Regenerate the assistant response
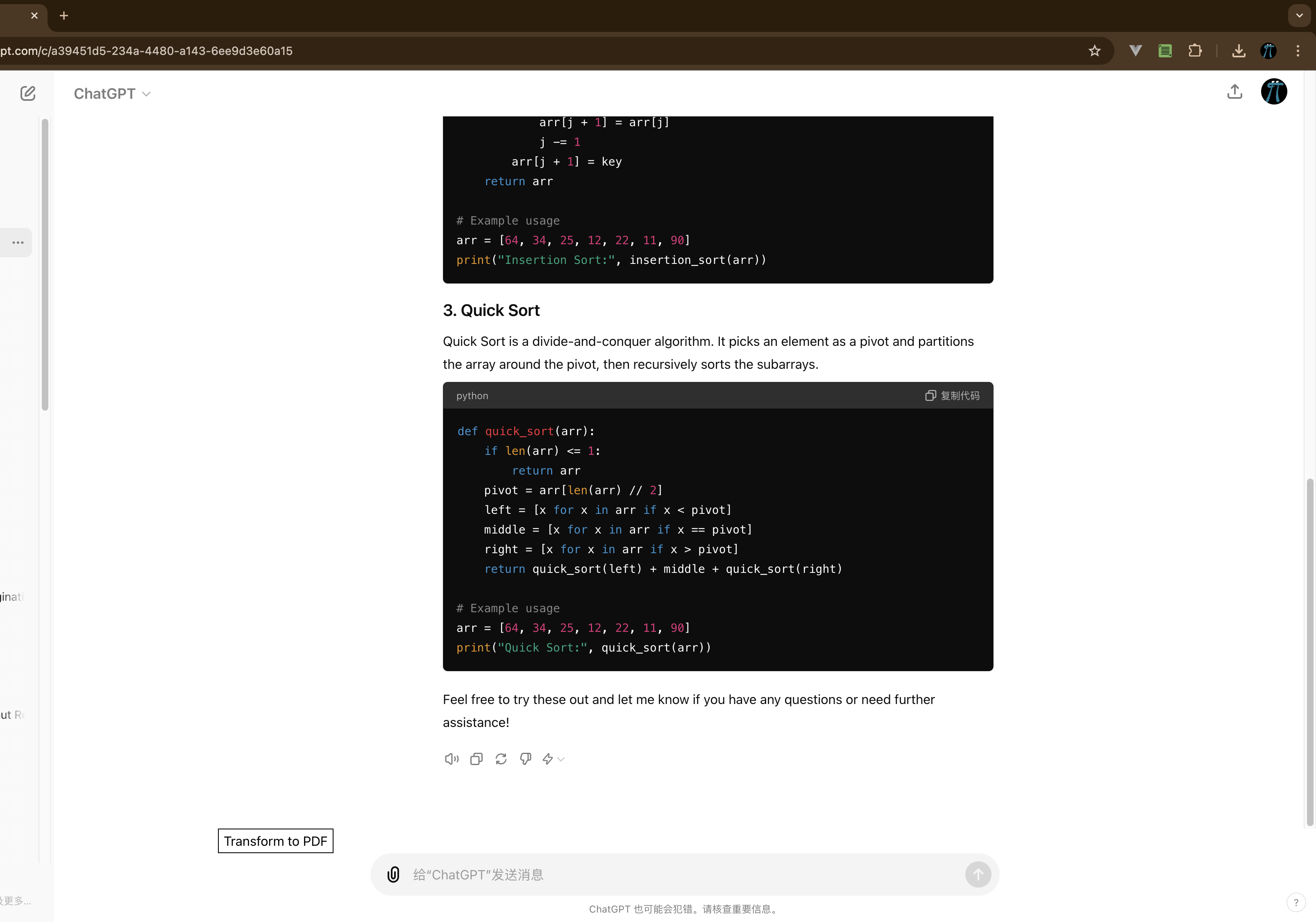The width and height of the screenshot is (1316, 922). point(501,758)
